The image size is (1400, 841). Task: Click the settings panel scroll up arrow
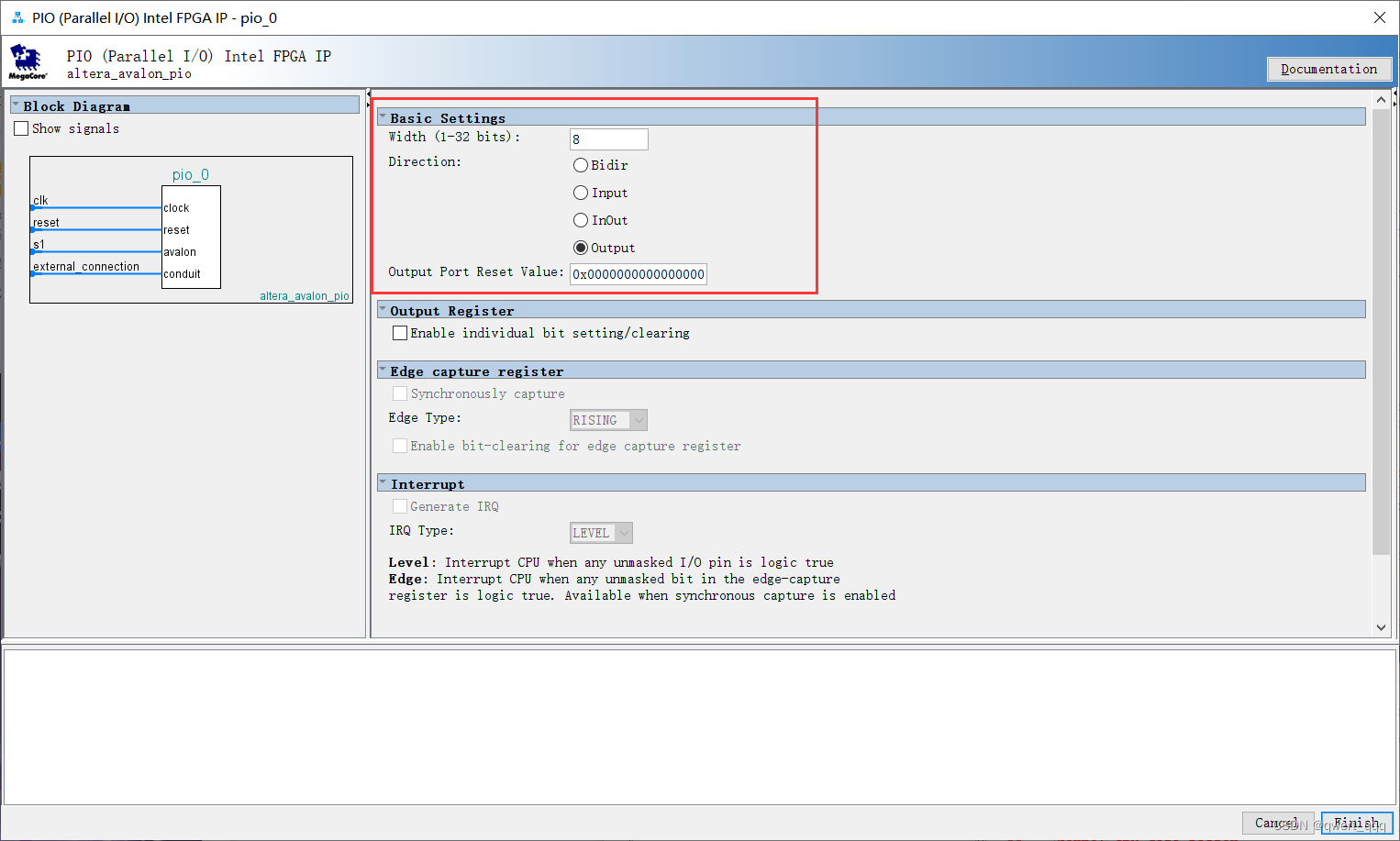coord(1381,99)
